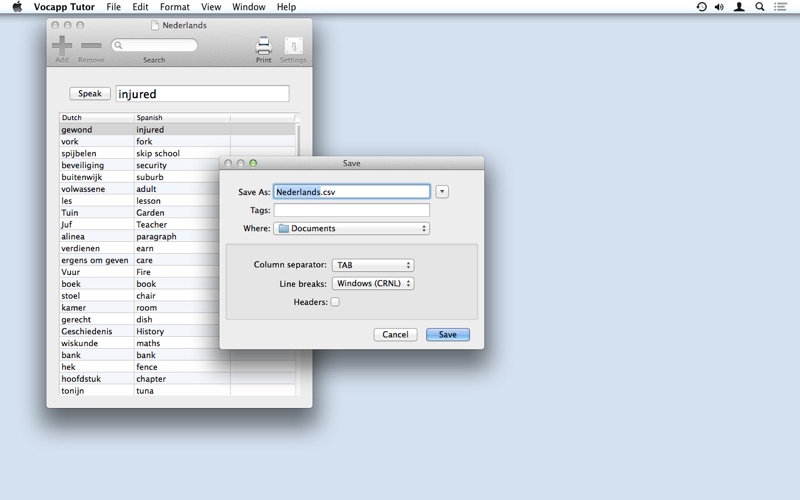Viewport: 800px width, 500px height.
Task: Click the vocabulary list vertical scrollbar
Action: [298, 259]
